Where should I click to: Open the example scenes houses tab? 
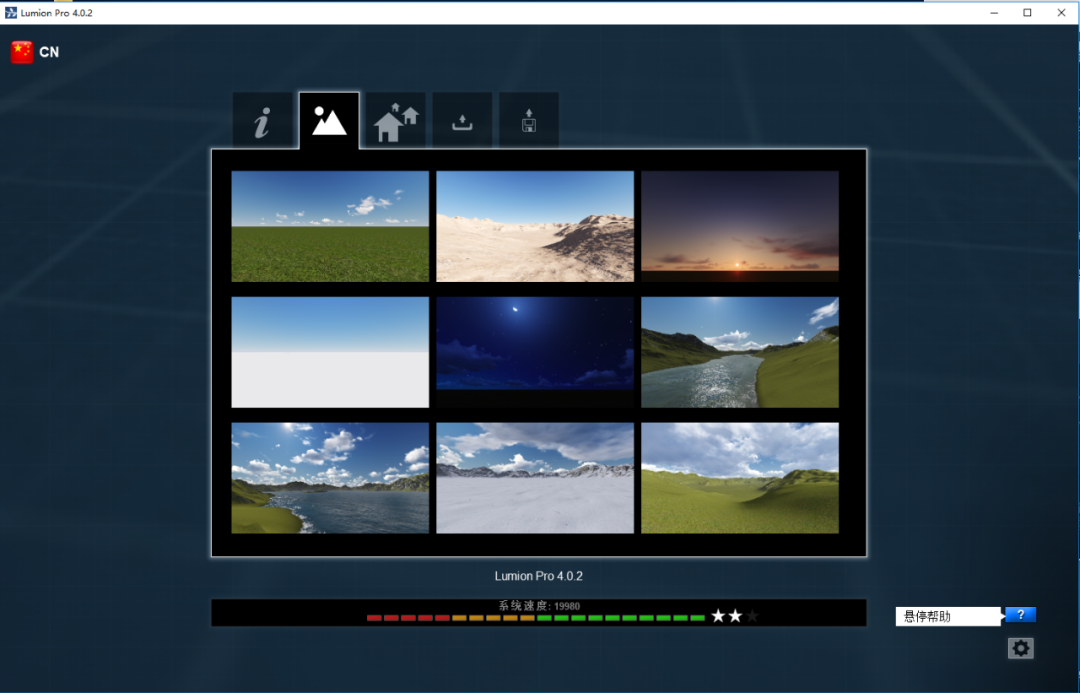pyautogui.click(x=395, y=121)
